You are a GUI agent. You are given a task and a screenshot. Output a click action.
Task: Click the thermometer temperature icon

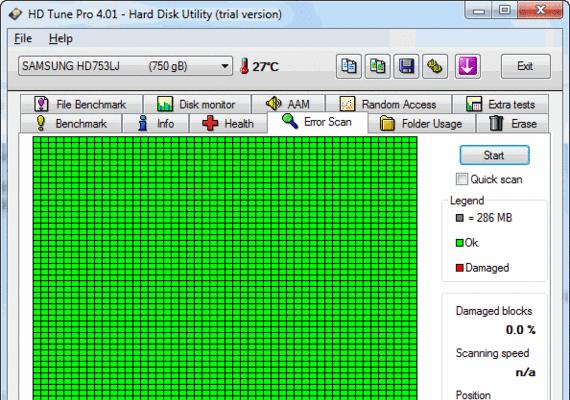(245, 66)
